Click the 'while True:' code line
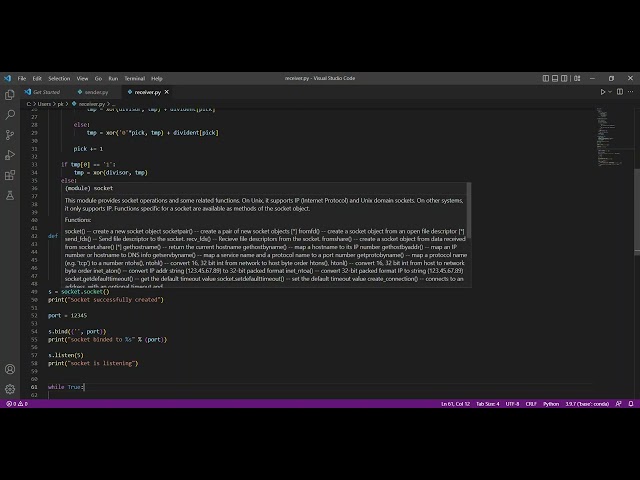 [66, 387]
